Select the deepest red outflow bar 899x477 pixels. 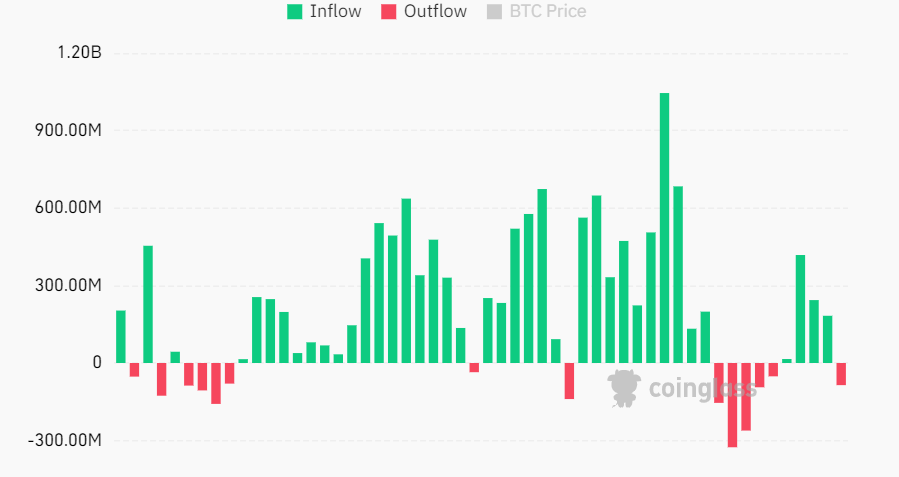[x=732, y=404]
